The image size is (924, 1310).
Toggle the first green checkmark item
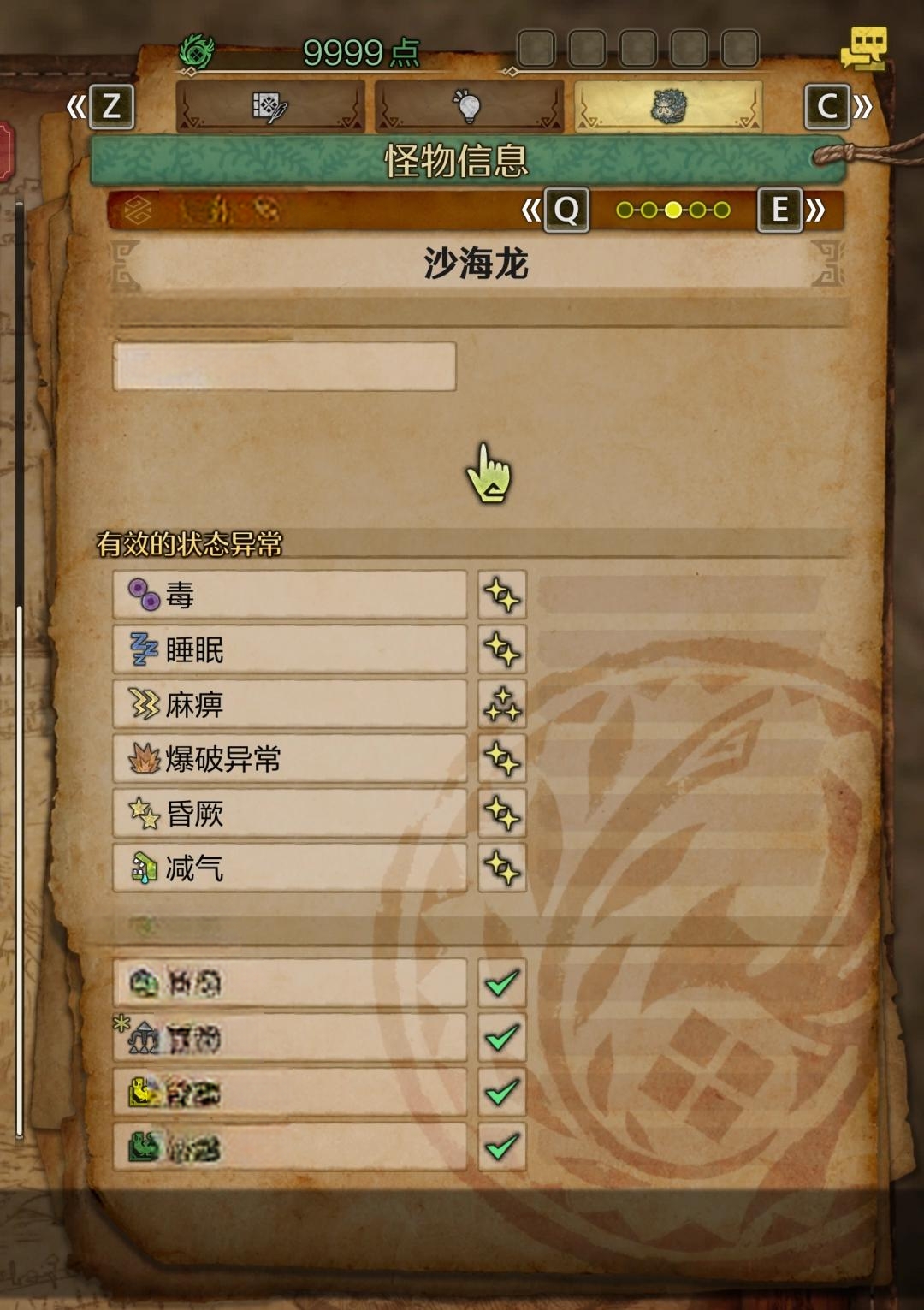(502, 983)
